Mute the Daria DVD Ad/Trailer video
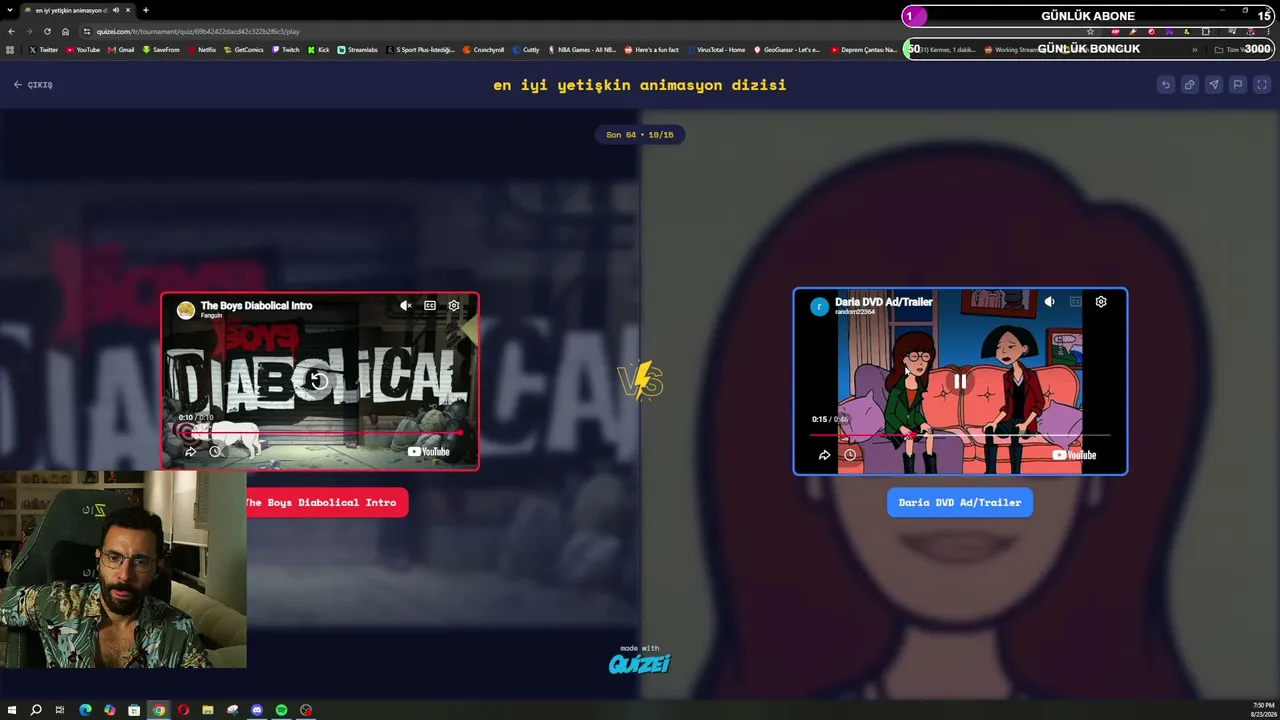 pos(1049,302)
